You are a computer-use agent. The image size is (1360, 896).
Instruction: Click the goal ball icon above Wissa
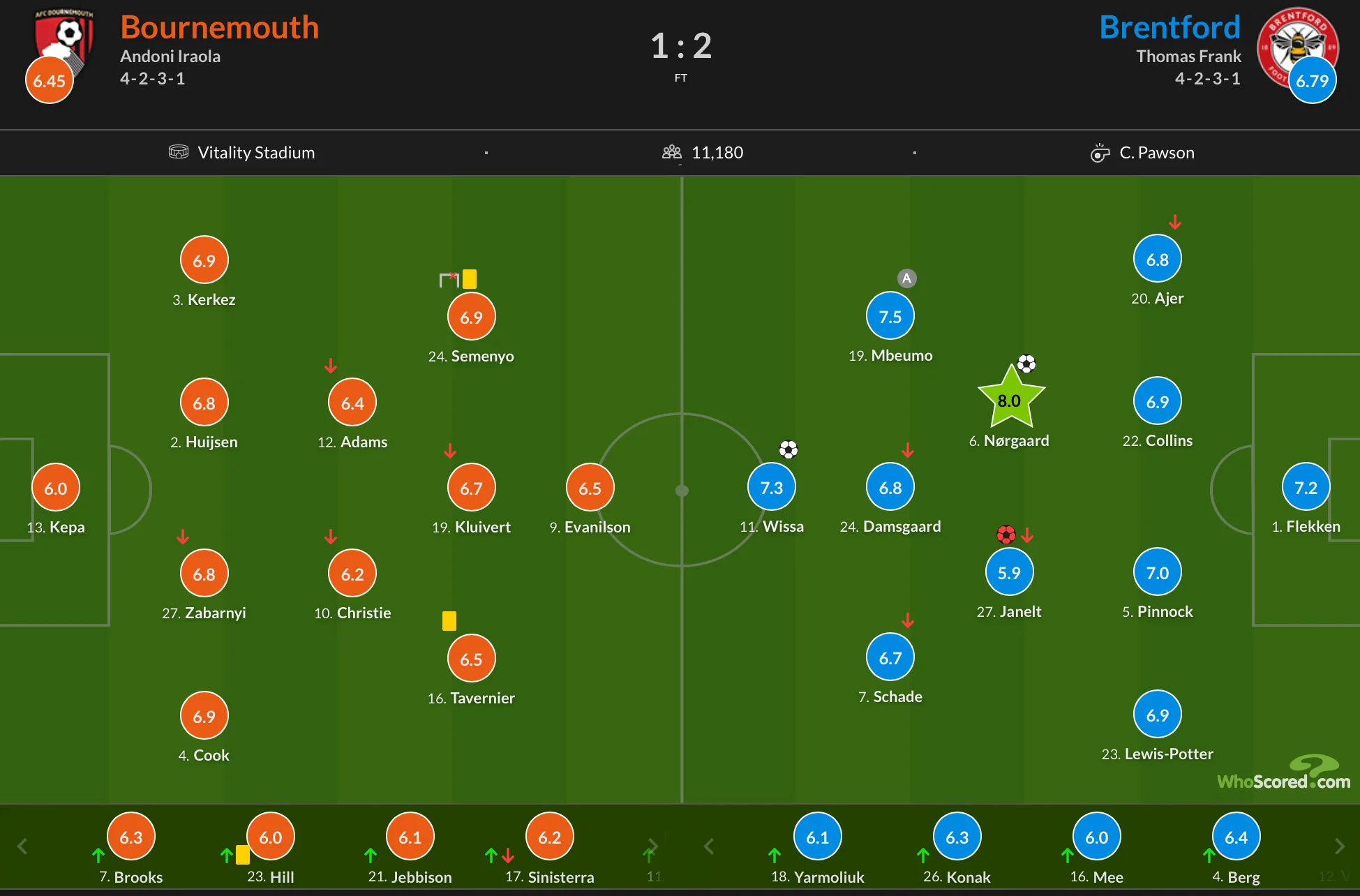click(789, 449)
